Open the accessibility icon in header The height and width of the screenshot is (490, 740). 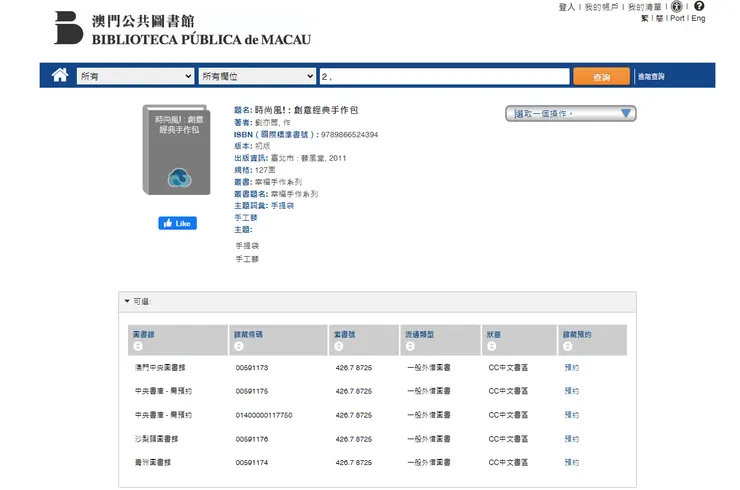677,6
